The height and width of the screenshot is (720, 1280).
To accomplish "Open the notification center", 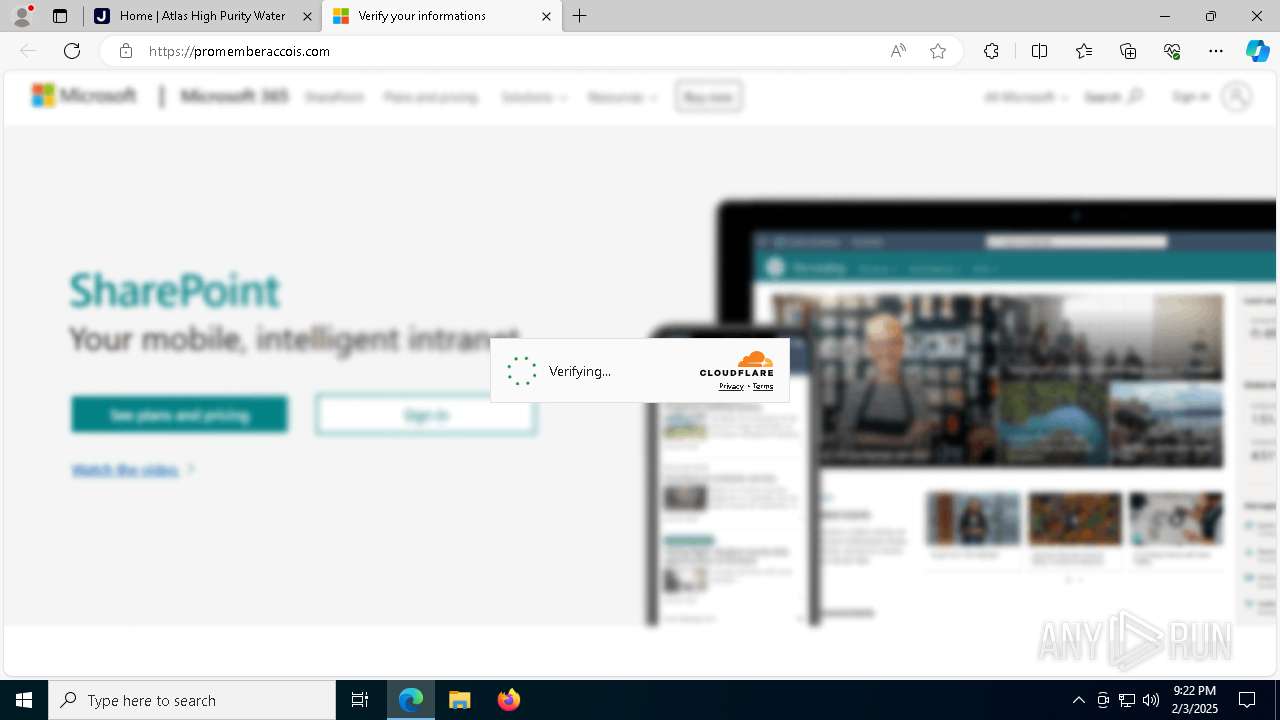I will [x=1247, y=700].
